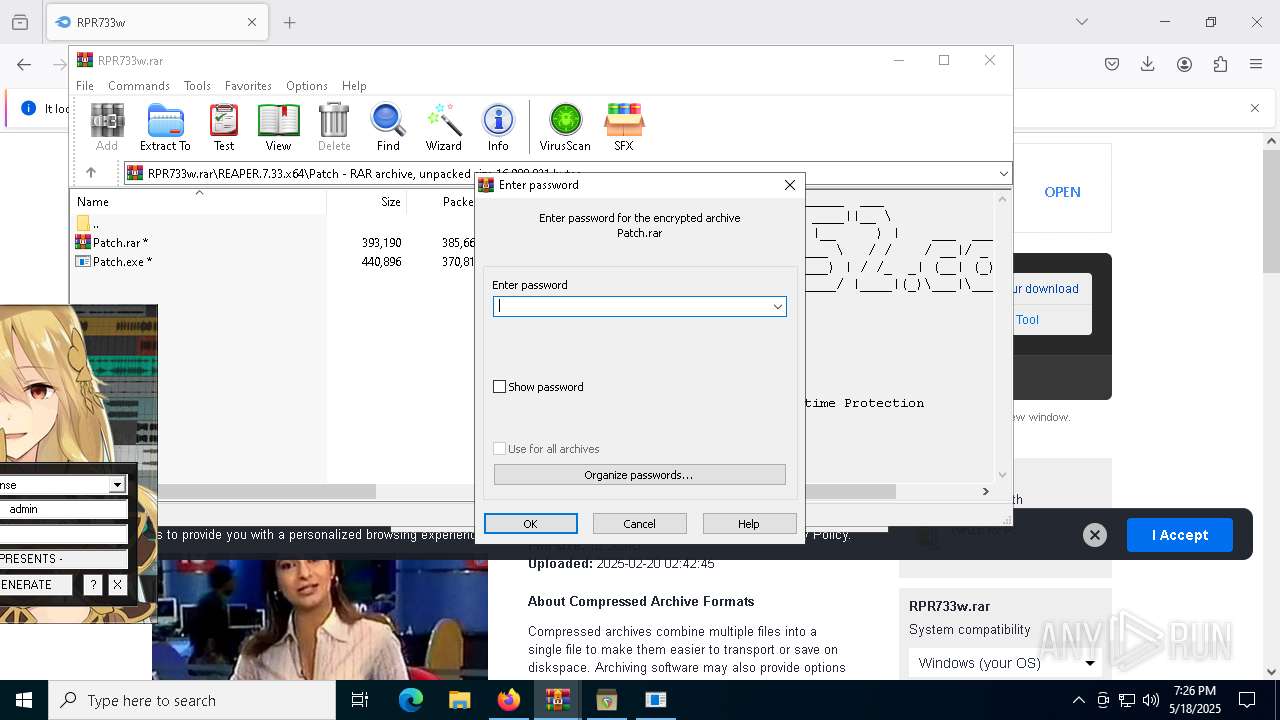The height and width of the screenshot is (720, 1280).
Task: Toggle Show password checkbox
Action: click(x=499, y=387)
